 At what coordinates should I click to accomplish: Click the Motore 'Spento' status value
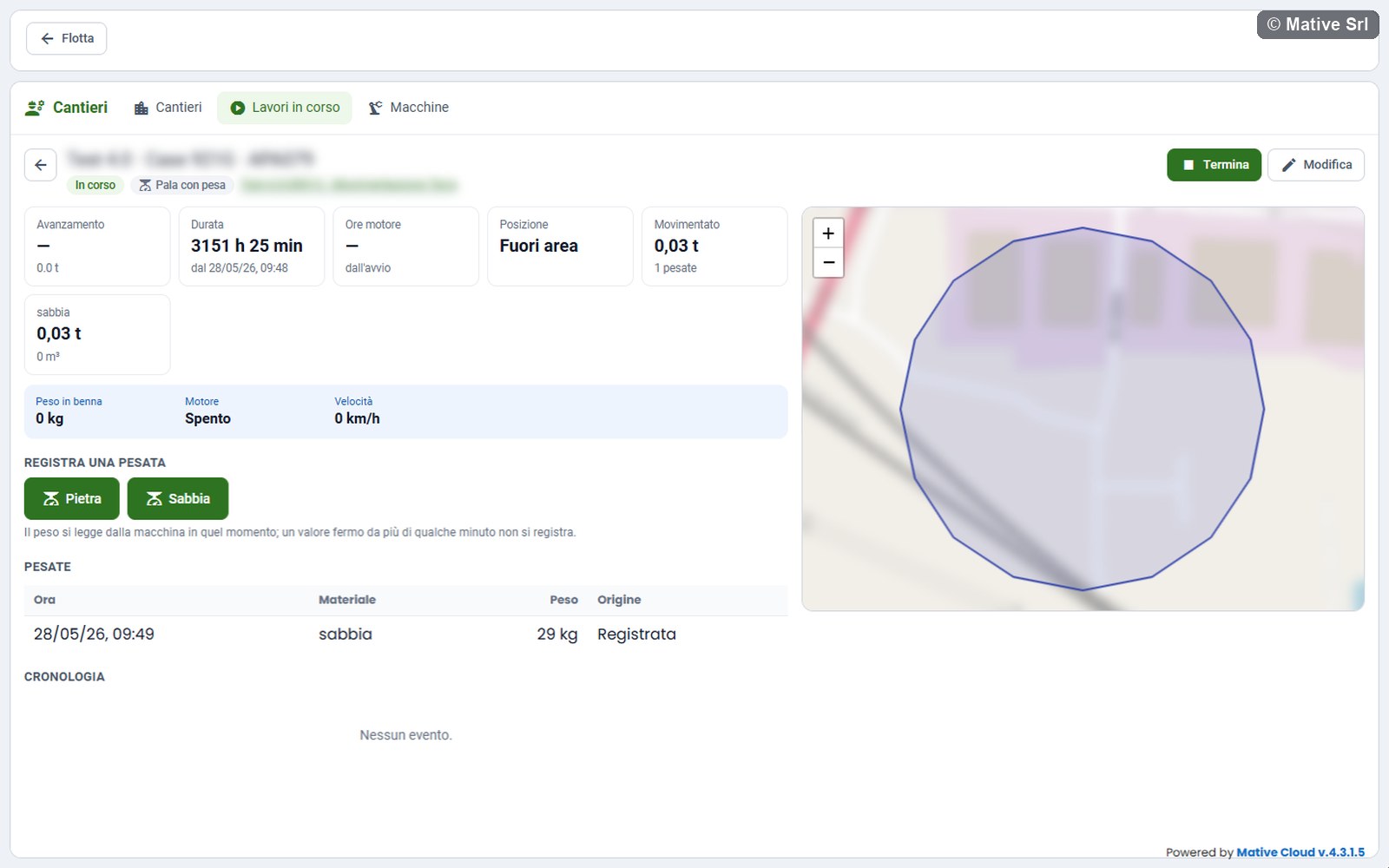(207, 418)
